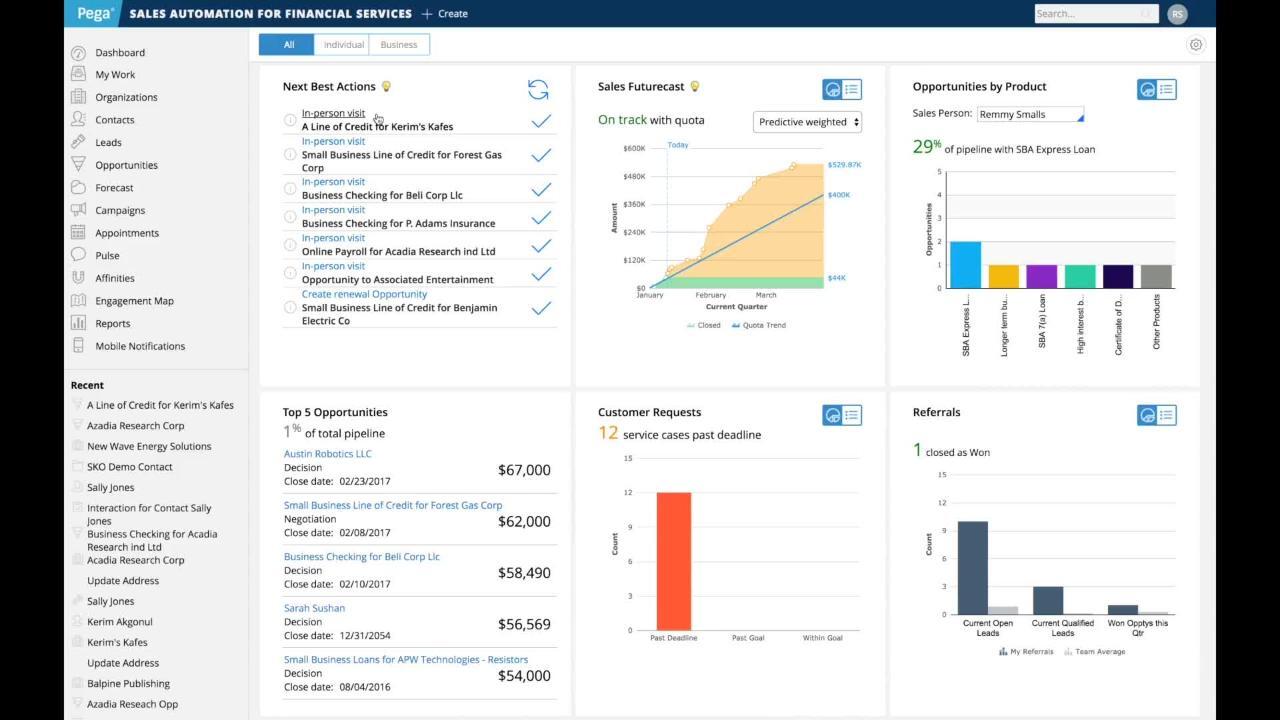Open the Create menu in header
Image resolution: width=1280 pixels, height=720 pixels.
pos(445,14)
